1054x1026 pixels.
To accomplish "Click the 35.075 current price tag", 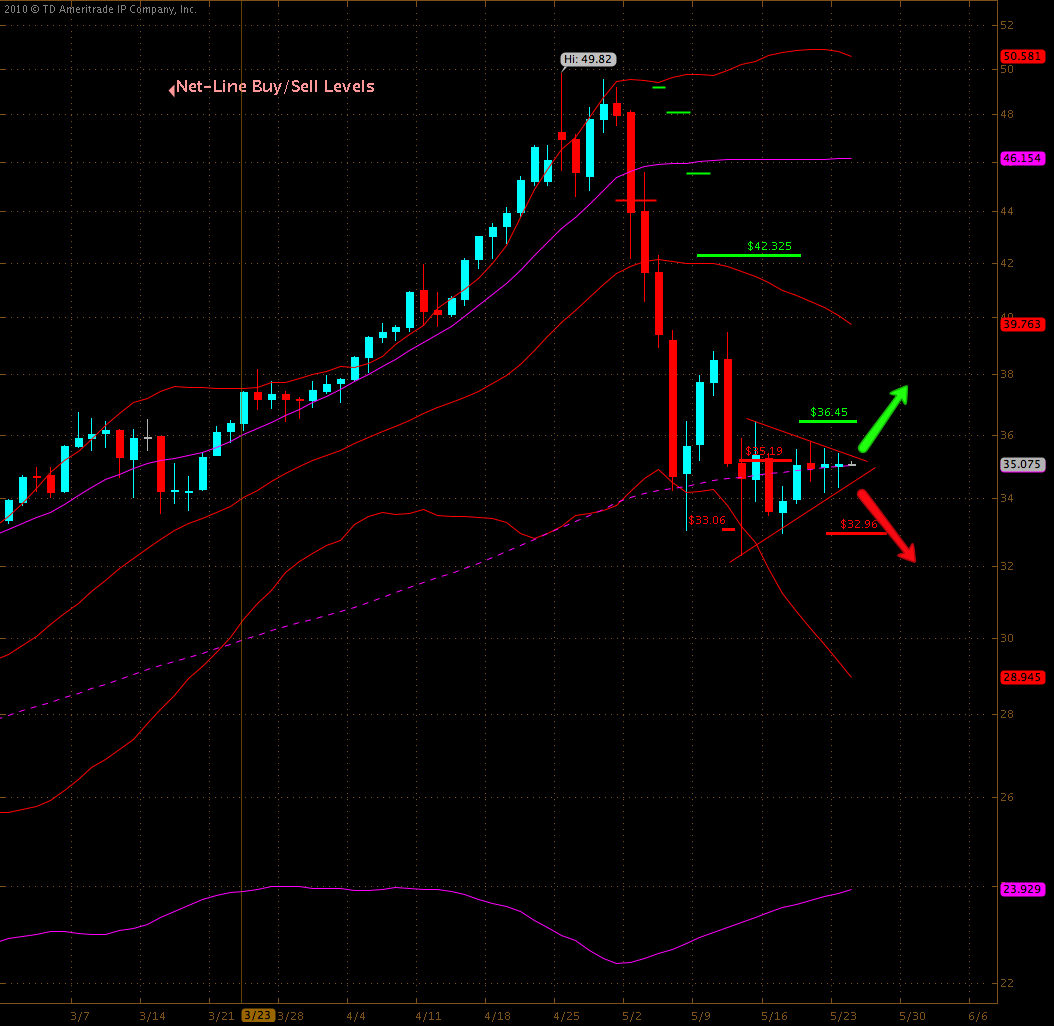I will 1022,464.
